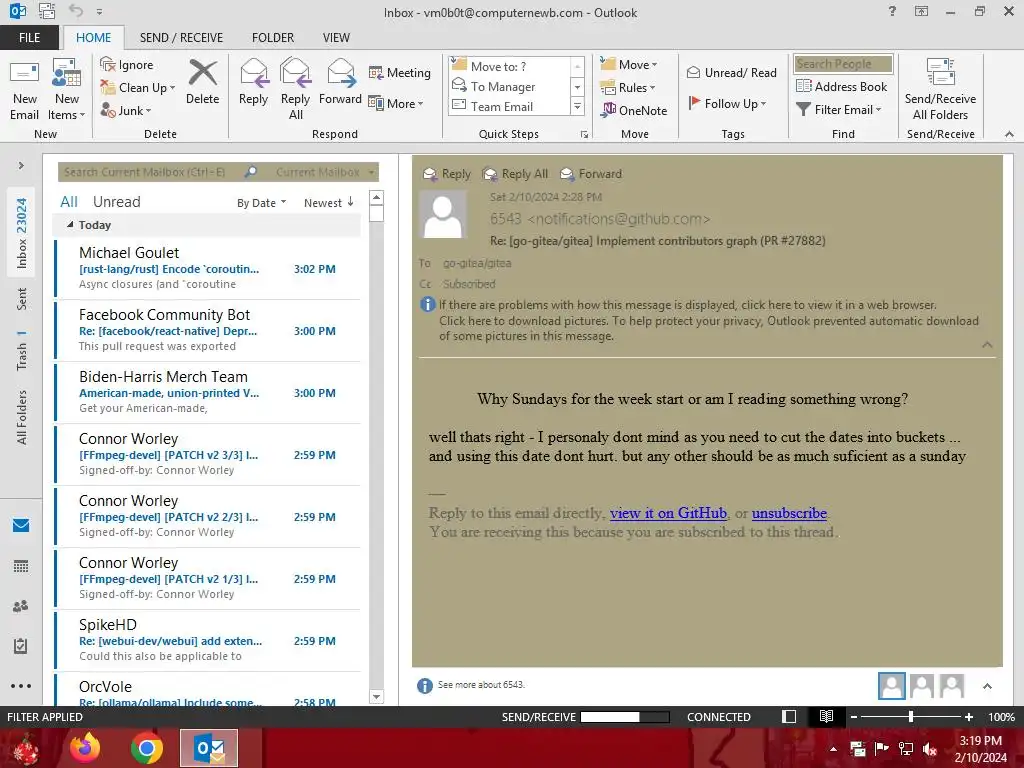
Task: Open more navigation options (three dots)
Action: pyautogui.click(x=21, y=686)
